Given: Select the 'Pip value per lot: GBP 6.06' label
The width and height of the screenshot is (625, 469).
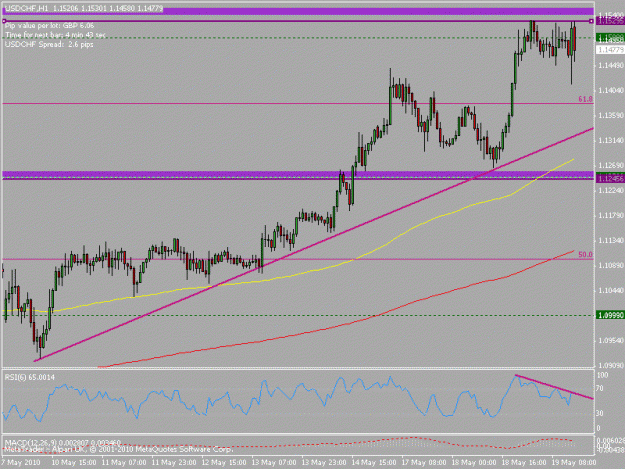Looking at the screenshot, I should (x=50, y=26).
